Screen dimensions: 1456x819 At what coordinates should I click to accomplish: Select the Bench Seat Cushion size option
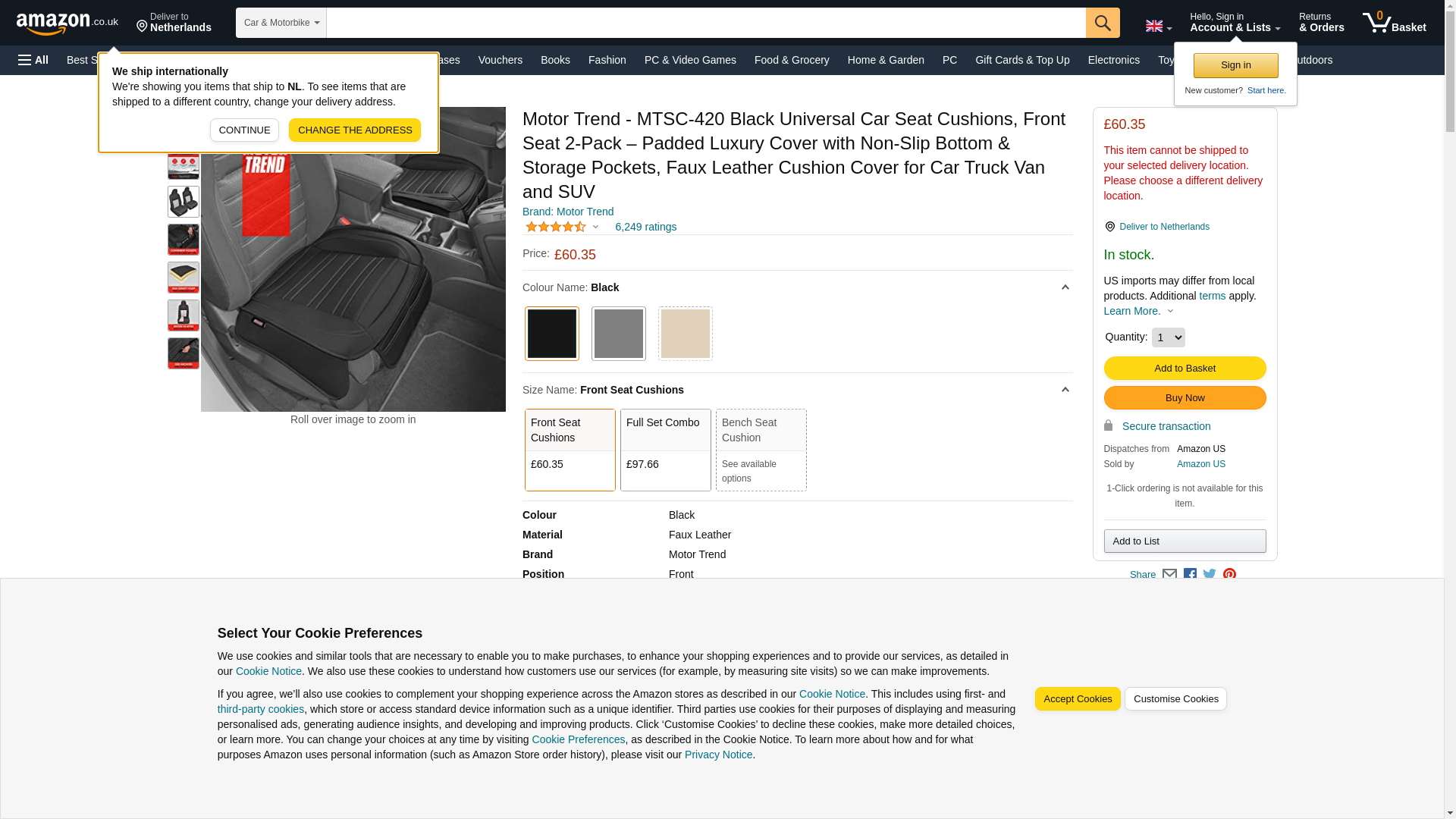click(x=761, y=450)
